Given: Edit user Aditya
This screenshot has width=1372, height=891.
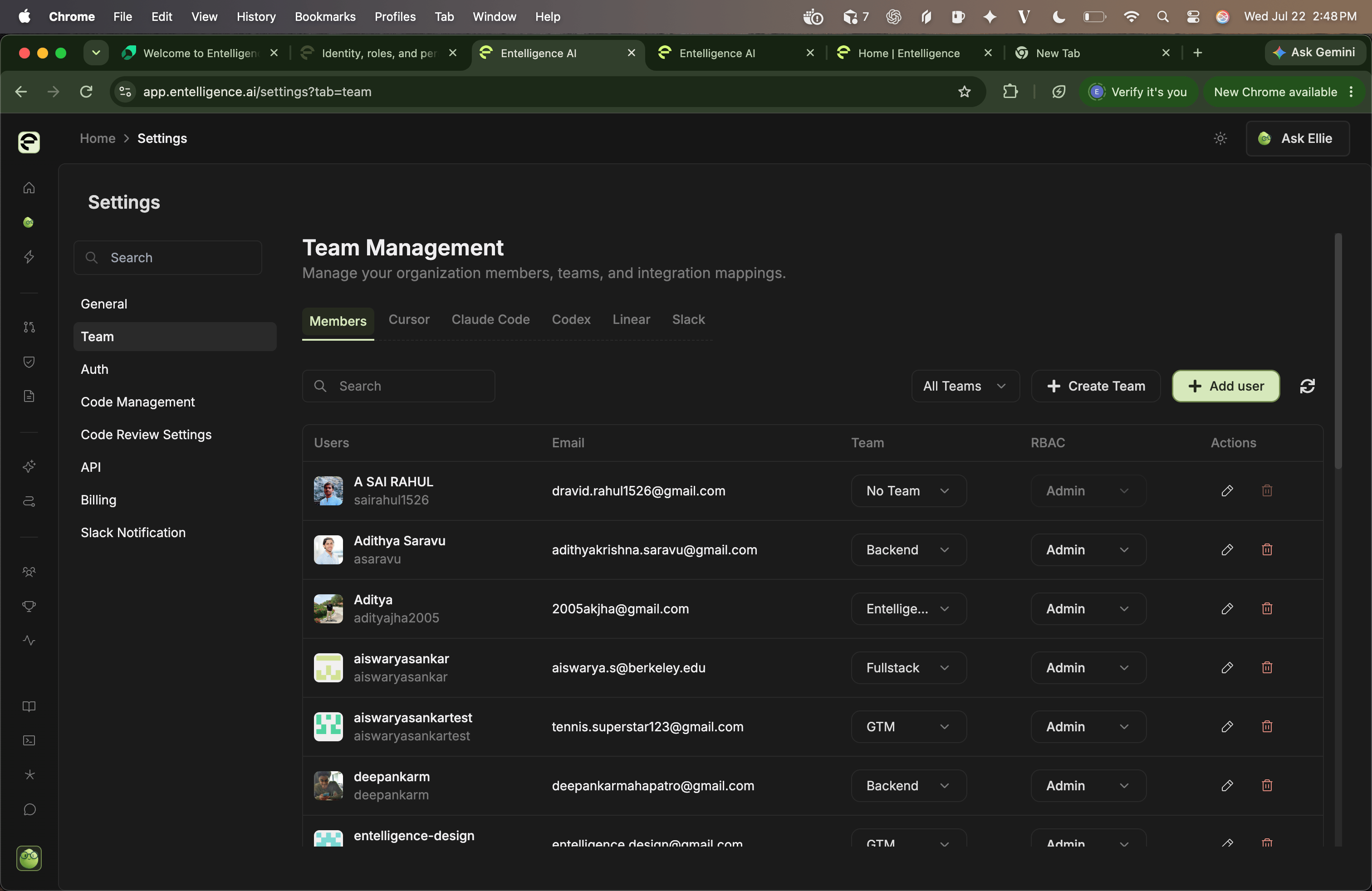Looking at the screenshot, I should (x=1227, y=609).
